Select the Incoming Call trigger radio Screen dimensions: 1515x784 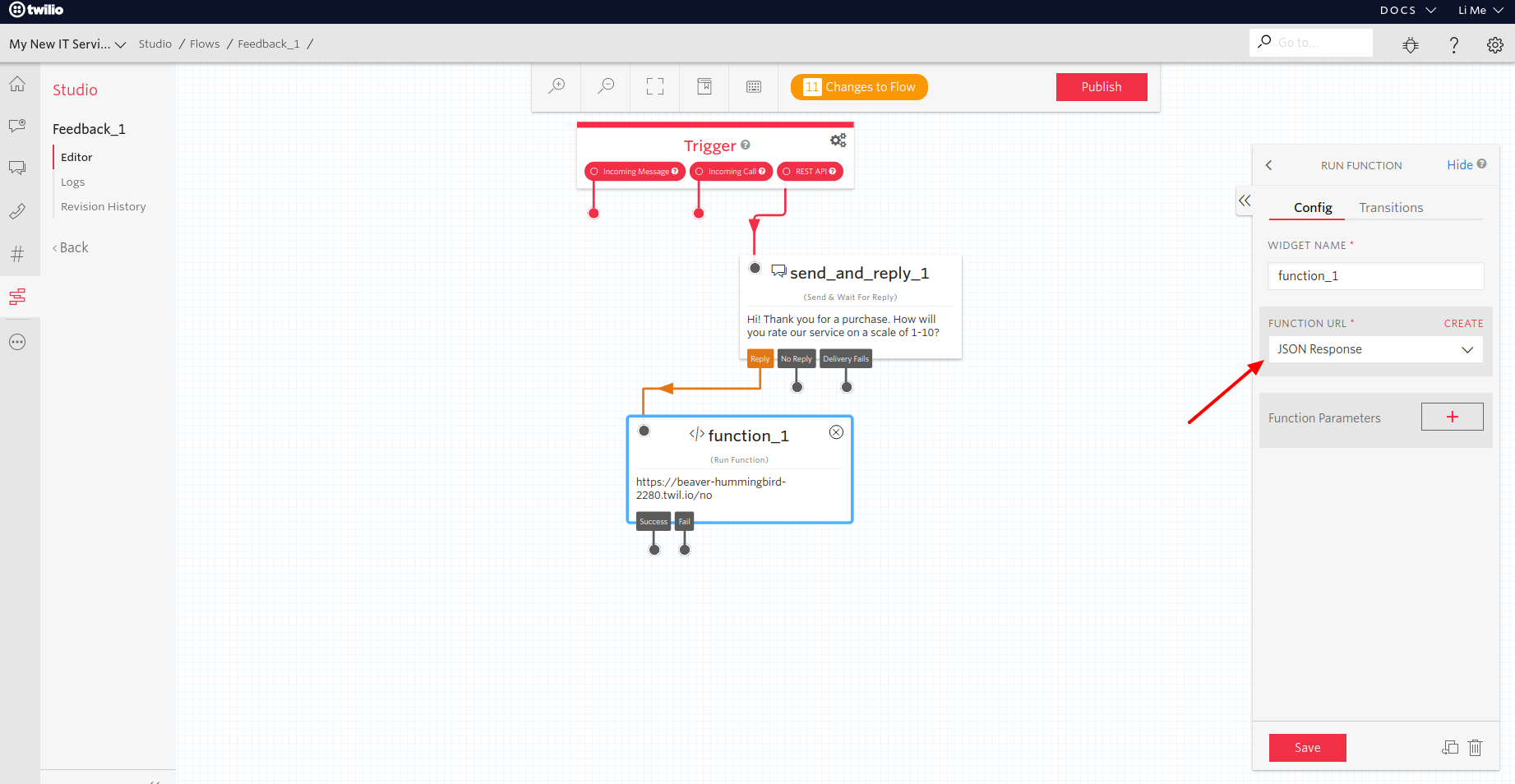point(698,171)
